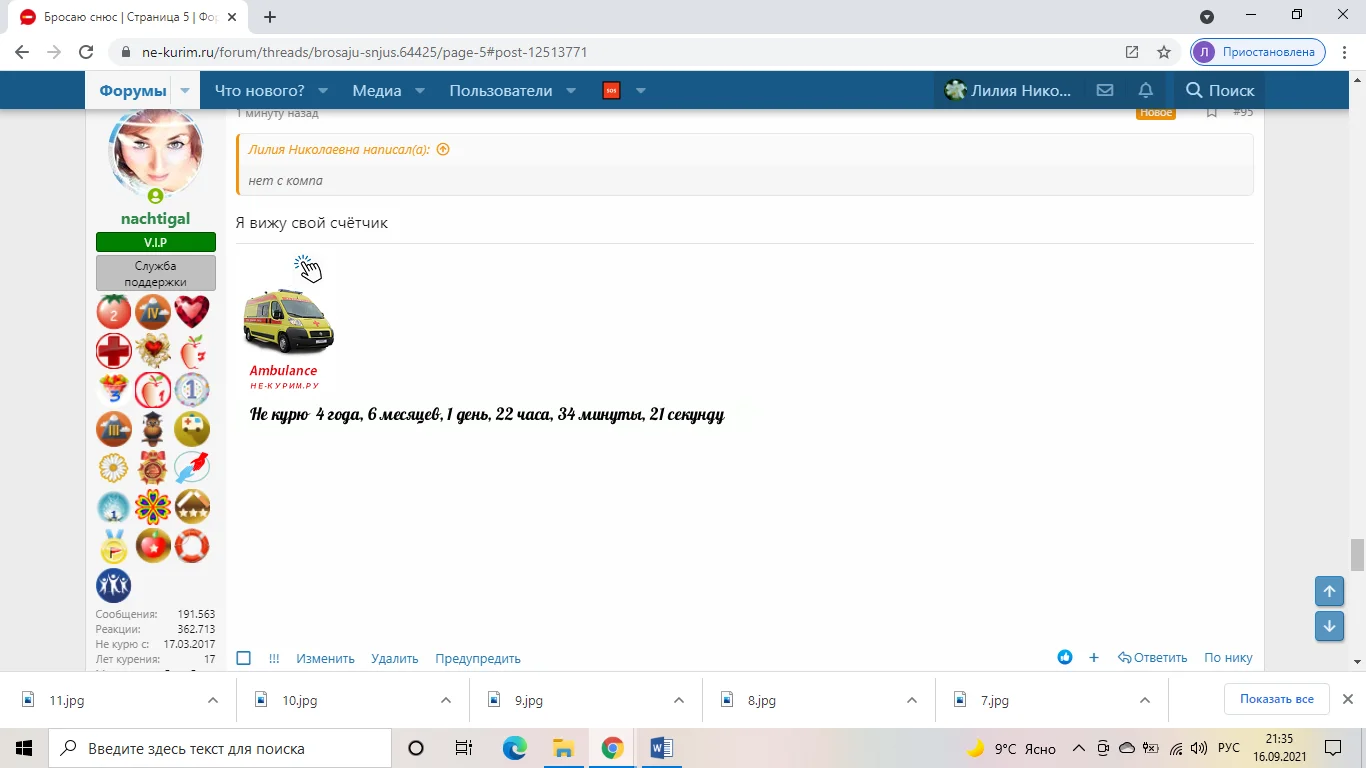
Task: Expand the Медиа dropdown arrow
Action: click(420, 91)
